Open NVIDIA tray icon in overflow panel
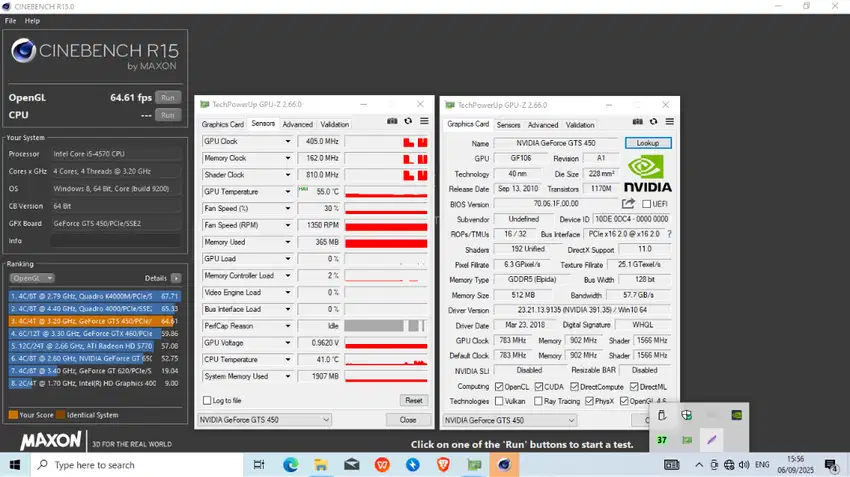The height and width of the screenshot is (477, 850). coord(737,415)
